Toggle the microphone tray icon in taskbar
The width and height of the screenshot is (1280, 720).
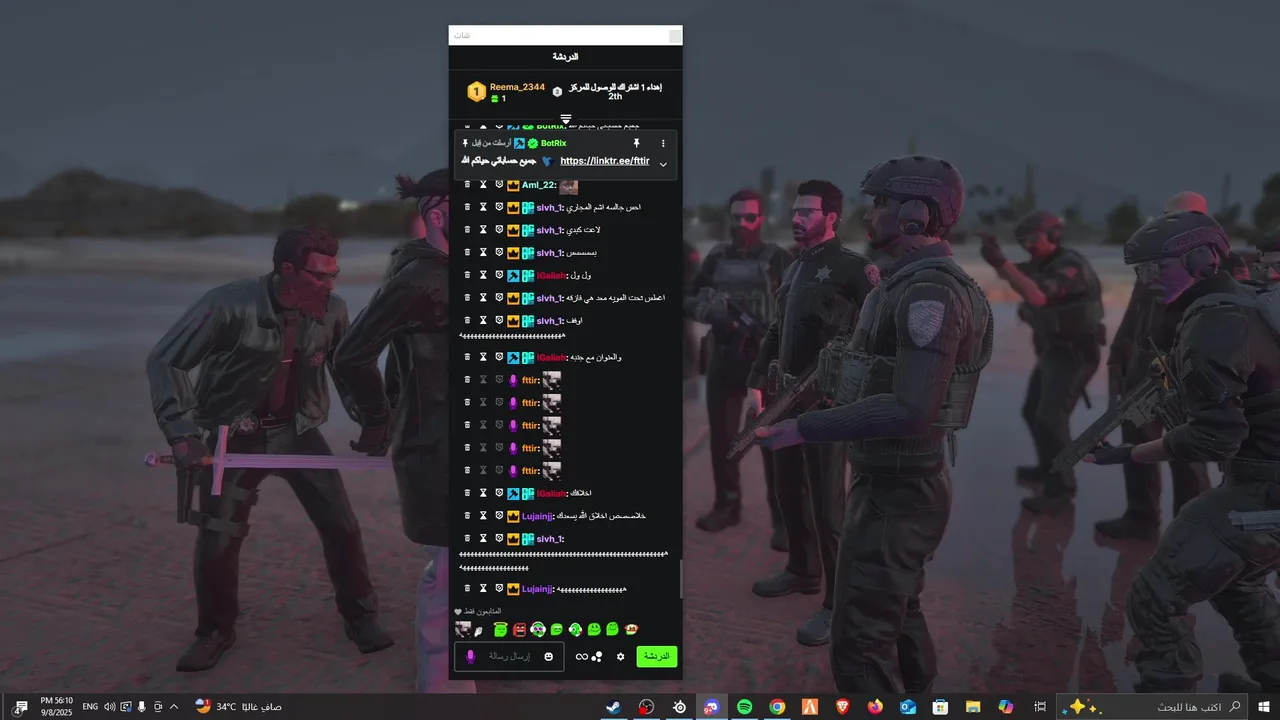142,707
